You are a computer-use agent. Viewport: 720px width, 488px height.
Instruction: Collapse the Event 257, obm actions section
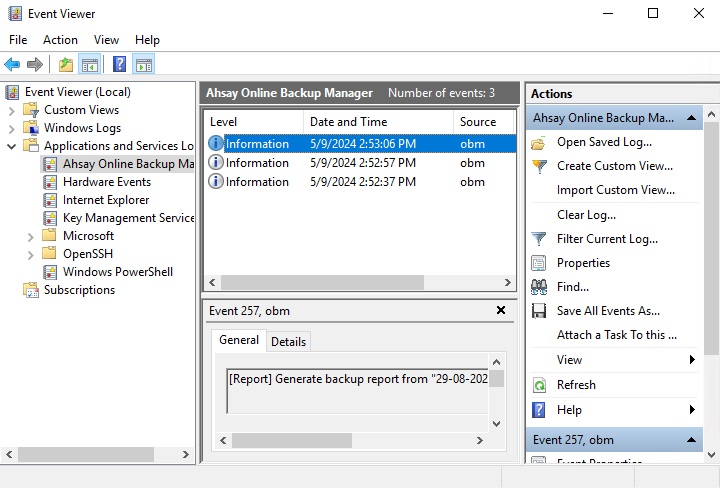coord(692,440)
